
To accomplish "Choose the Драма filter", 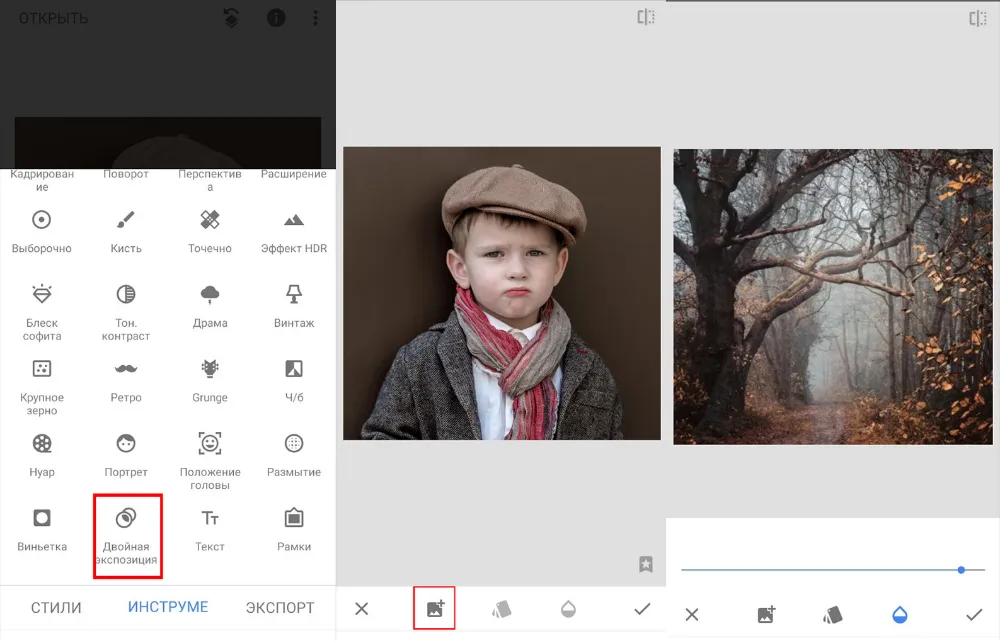I will click(210, 305).
